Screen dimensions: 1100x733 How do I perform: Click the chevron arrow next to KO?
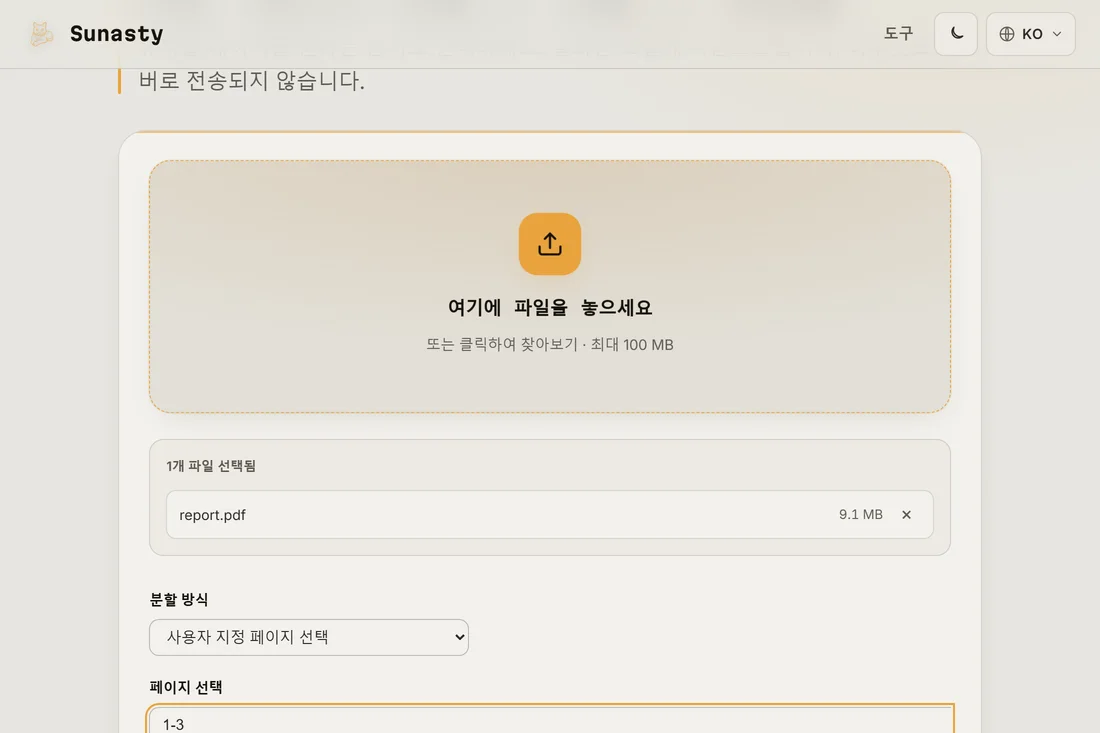[1057, 34]
